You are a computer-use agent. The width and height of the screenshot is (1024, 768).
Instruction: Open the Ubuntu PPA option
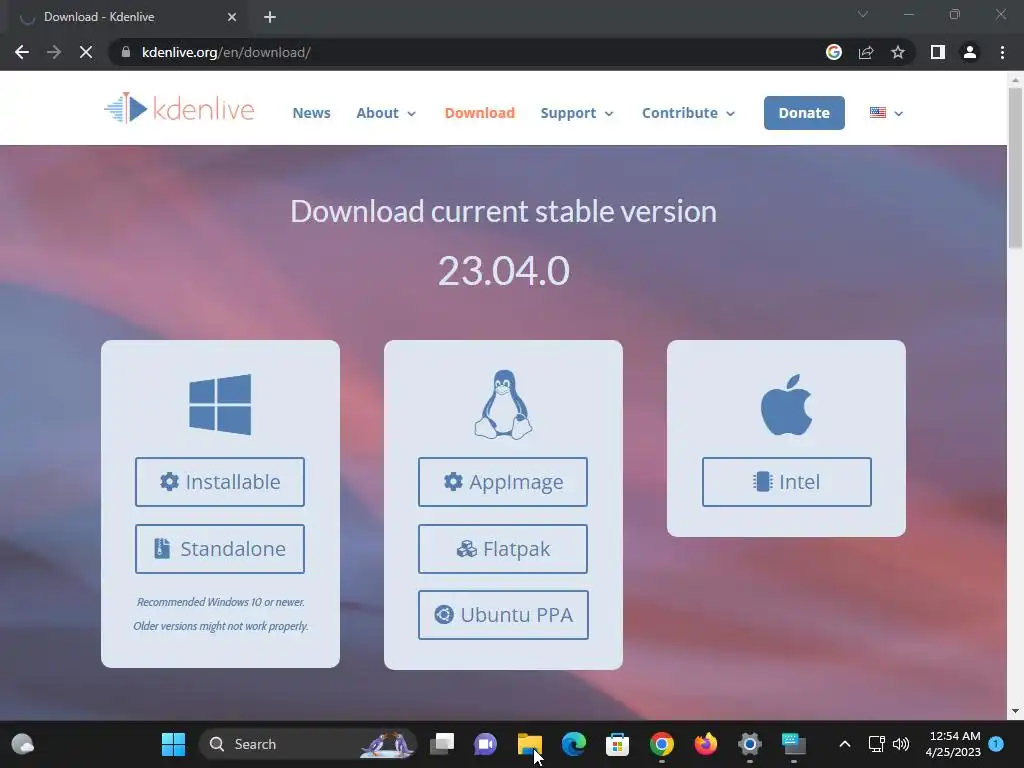503,615
